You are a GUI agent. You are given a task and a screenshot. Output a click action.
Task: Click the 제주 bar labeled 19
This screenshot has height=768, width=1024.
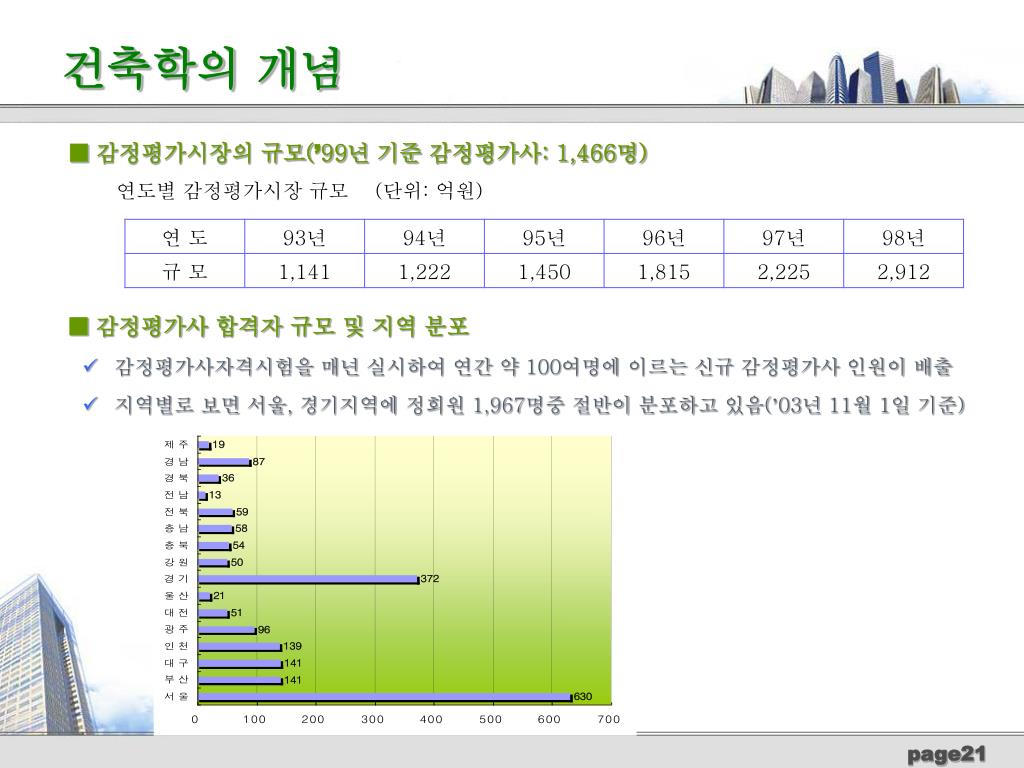[x=204, y=445]
